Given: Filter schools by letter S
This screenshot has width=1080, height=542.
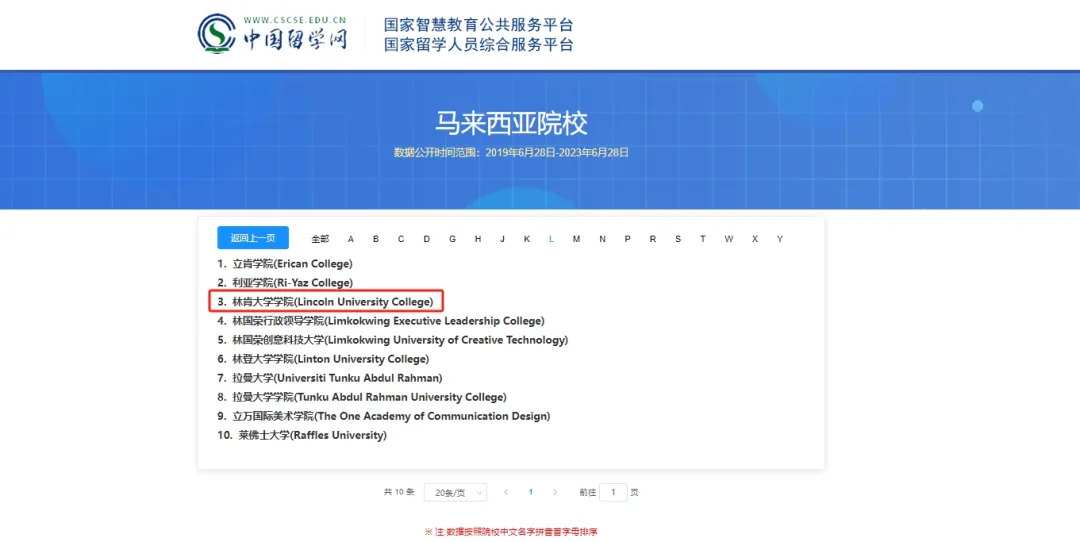Looking at the screenshot, I should (x=678, y=239).
